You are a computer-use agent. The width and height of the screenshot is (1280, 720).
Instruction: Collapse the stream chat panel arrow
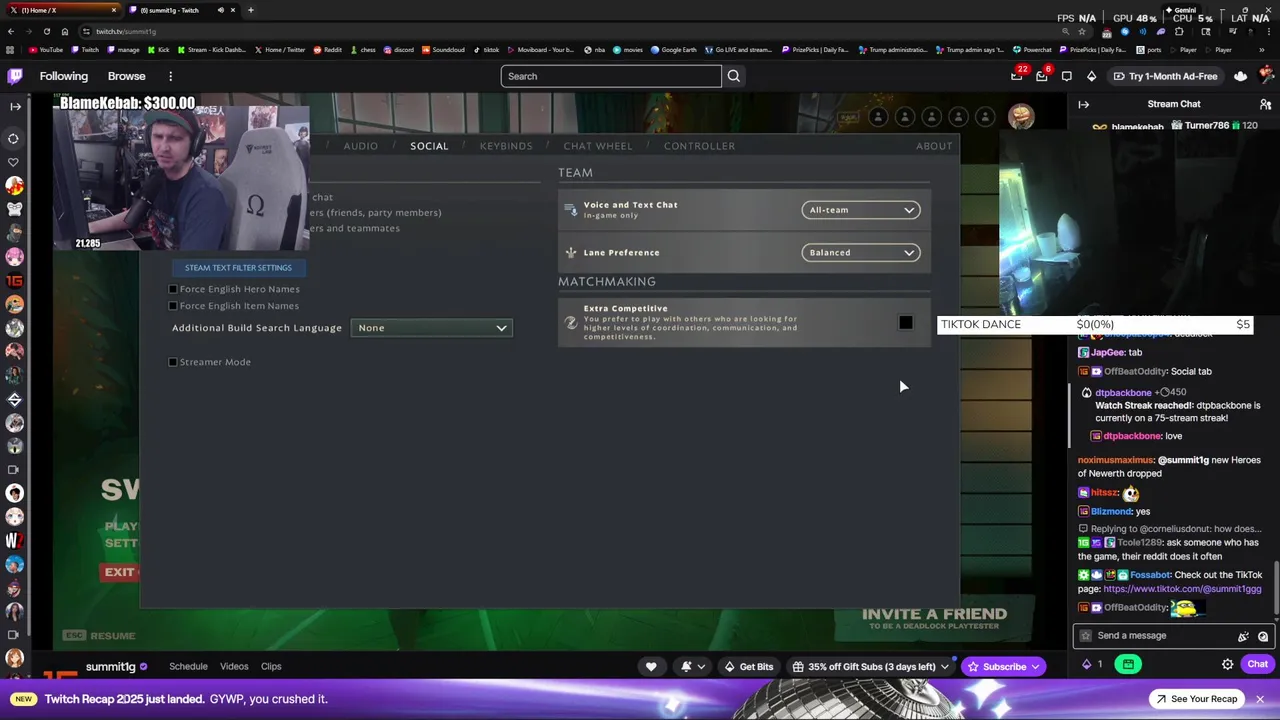pyautogui.click(x=1083, y=104)
